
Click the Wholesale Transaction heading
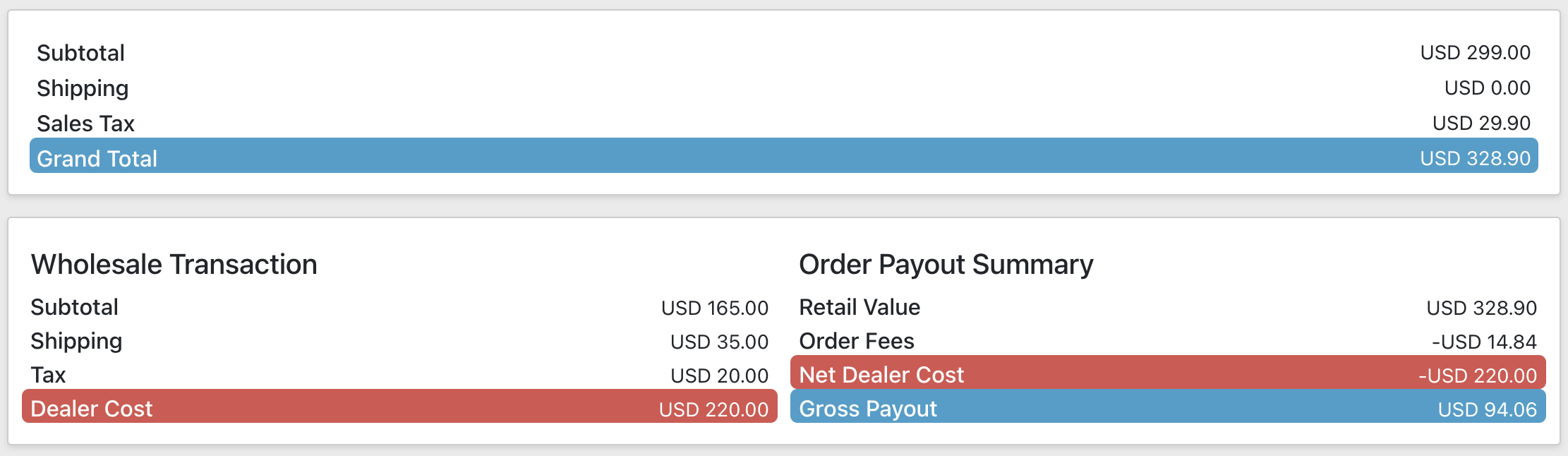tap(174, 265)
